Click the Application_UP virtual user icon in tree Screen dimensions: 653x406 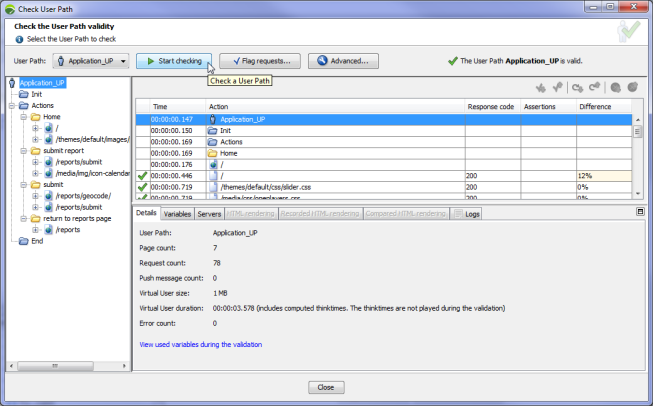(12, 83)
